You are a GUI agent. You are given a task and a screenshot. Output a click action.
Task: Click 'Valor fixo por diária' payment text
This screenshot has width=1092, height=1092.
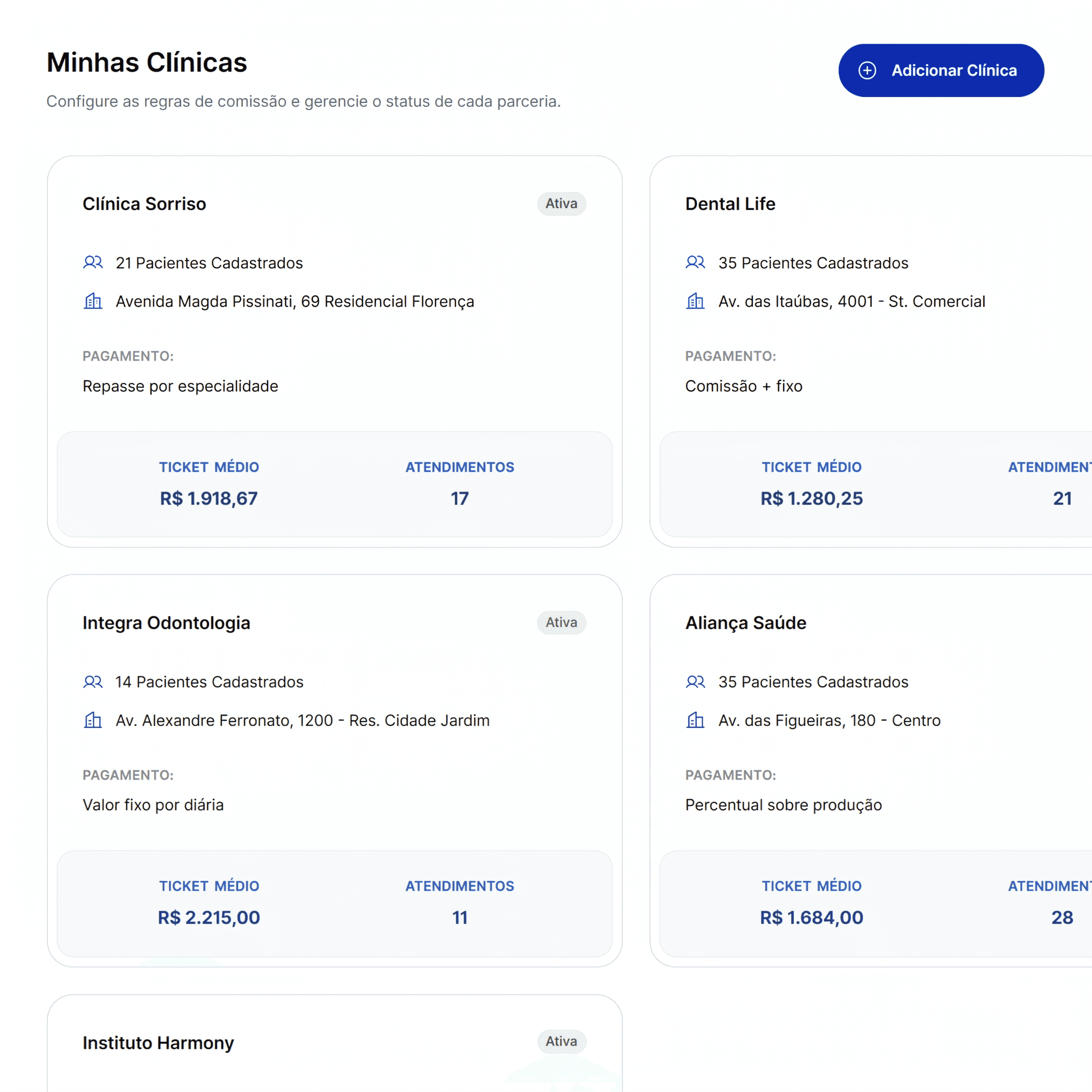click(x=153, y=805)
